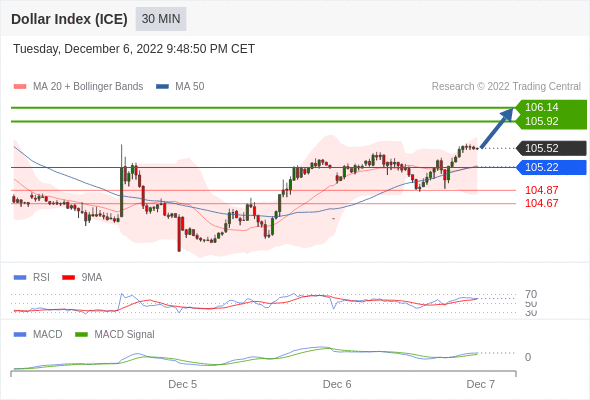Click the Dec 7 date axis label
Image resolution: width=590 pixels, height=400 pixels.
click(481, 384)
